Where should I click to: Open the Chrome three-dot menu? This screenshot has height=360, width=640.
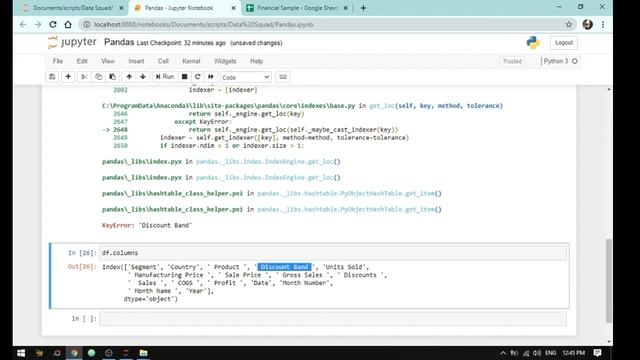pos(603,24)
